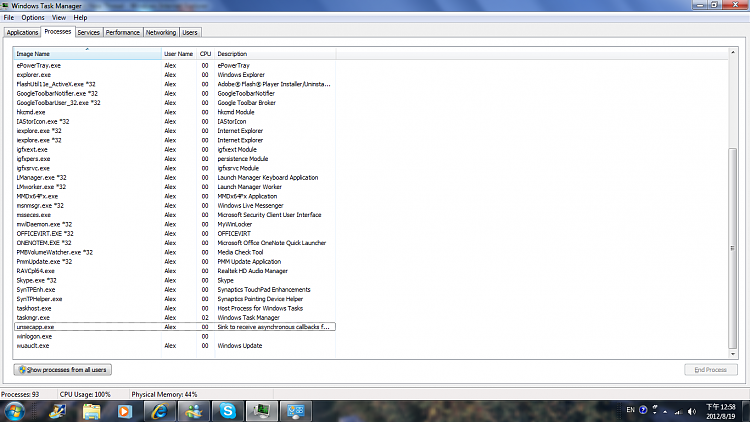The height and width of the screenshot is (422, 750).
Task: Click the scrollbar down arrow
Action: tap(733, 354)
